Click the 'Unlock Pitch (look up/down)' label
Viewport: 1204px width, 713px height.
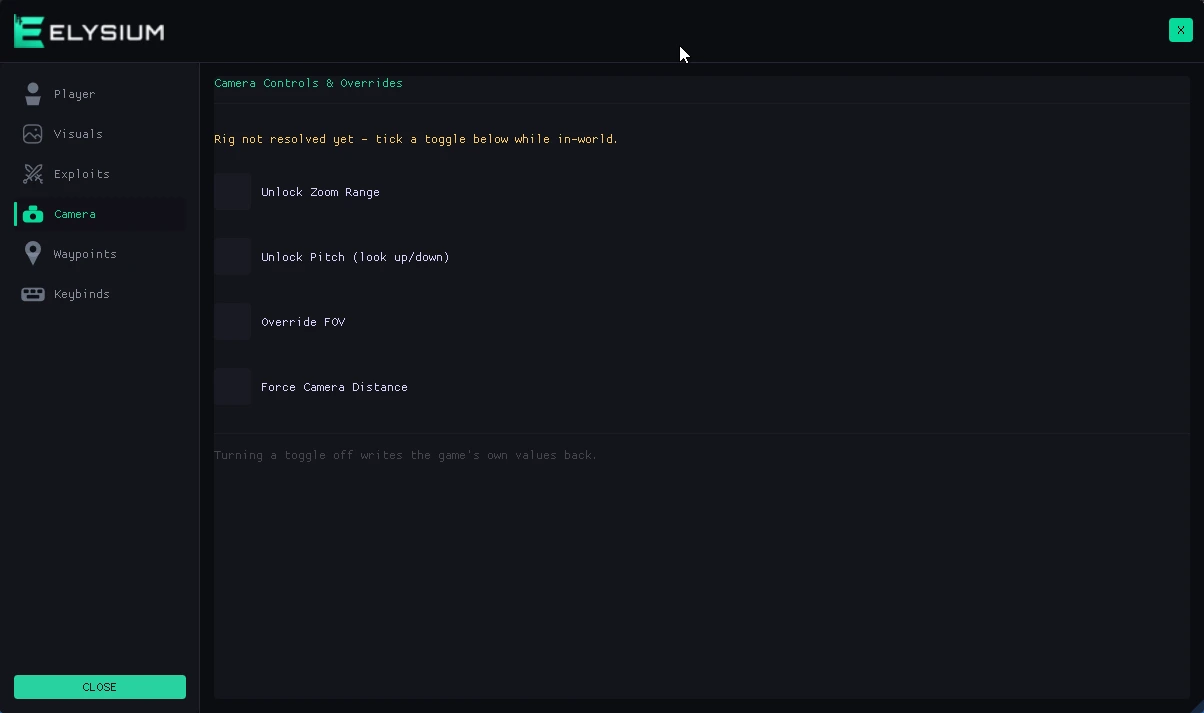pyautogui.click(x=355, y=257)
